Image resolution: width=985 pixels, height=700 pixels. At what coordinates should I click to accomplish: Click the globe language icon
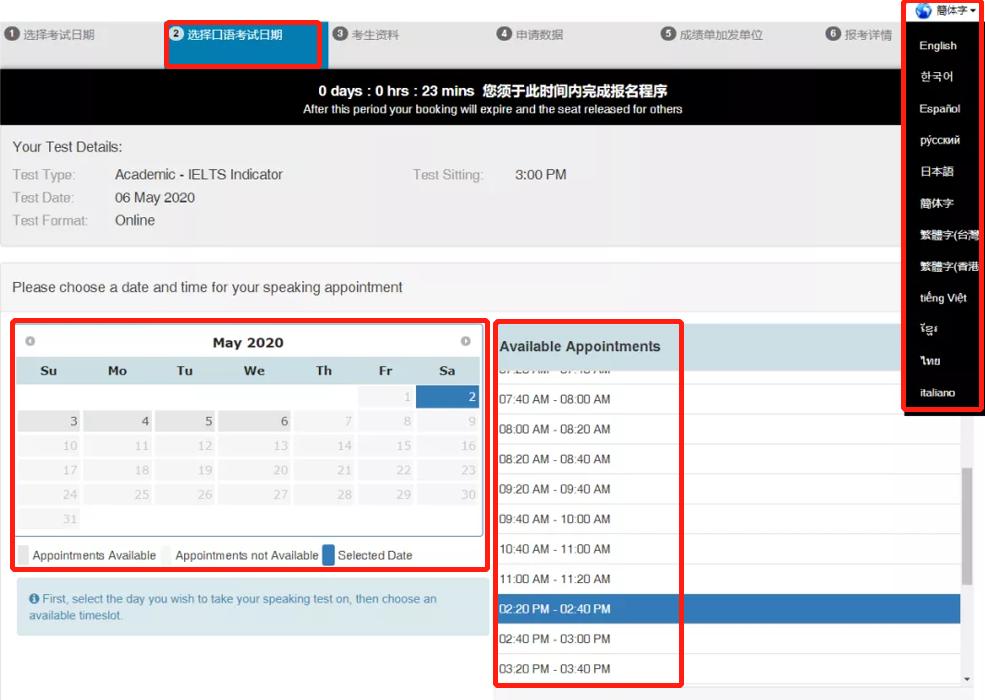[923, 10]
